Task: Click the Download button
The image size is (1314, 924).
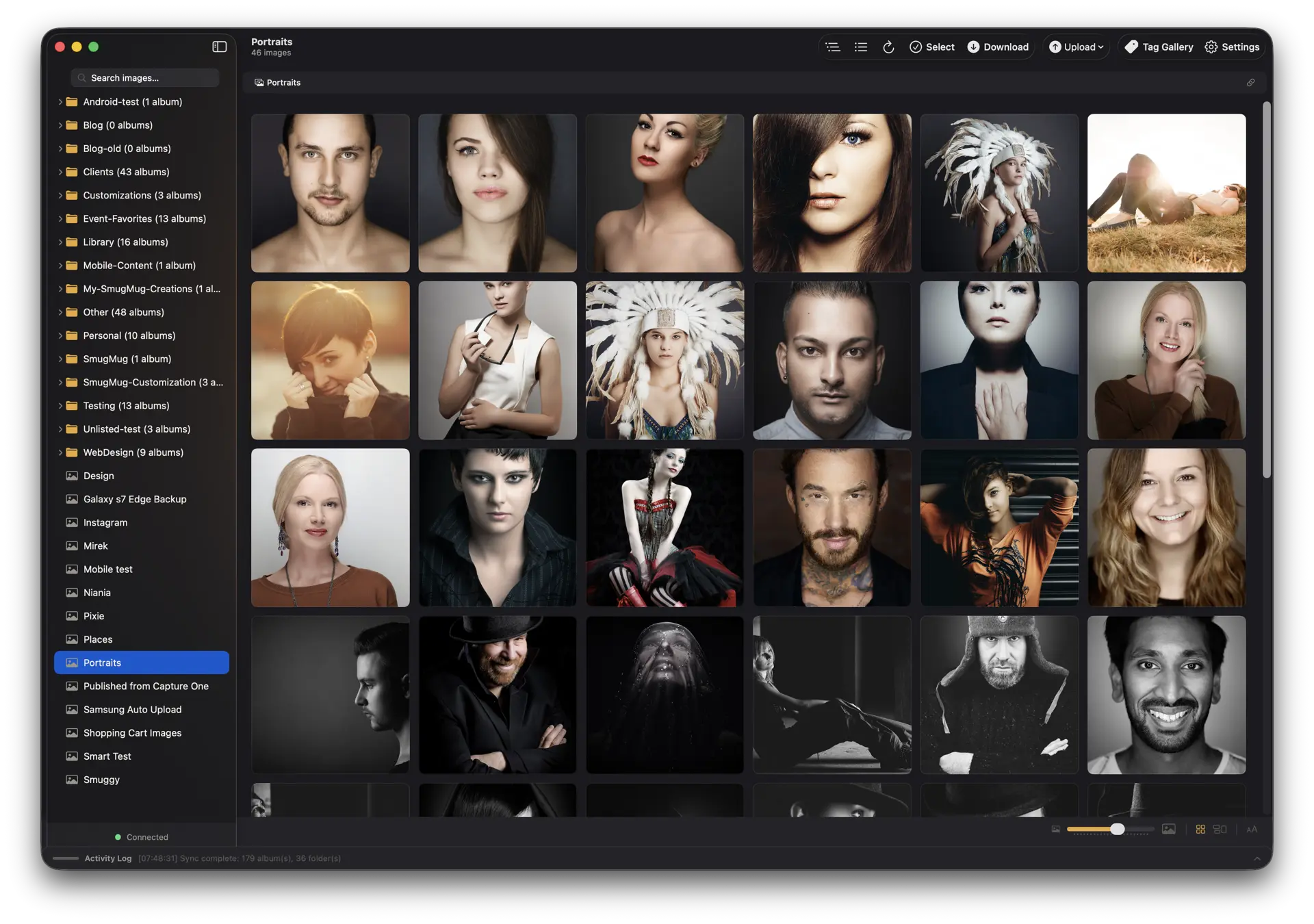Action: pyautogui.click(x=997, y=47)
